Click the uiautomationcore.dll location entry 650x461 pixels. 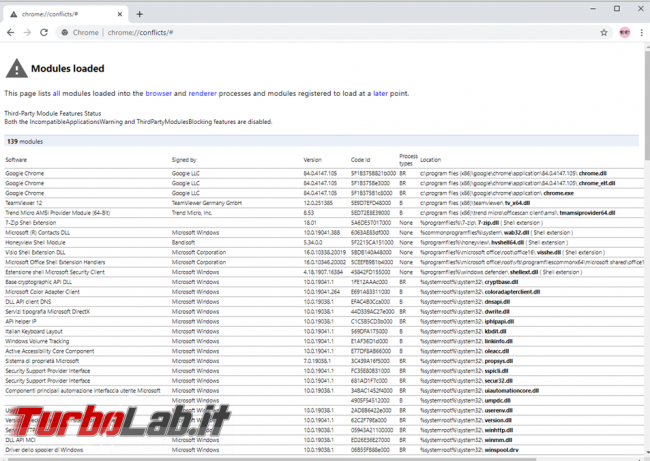(479, 391)
